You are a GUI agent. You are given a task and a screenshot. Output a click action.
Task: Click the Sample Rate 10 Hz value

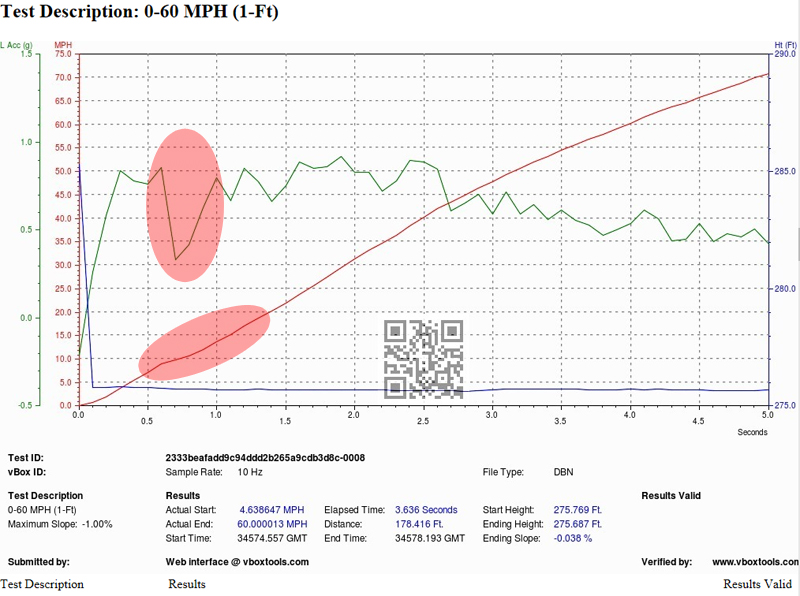point(250,471)
